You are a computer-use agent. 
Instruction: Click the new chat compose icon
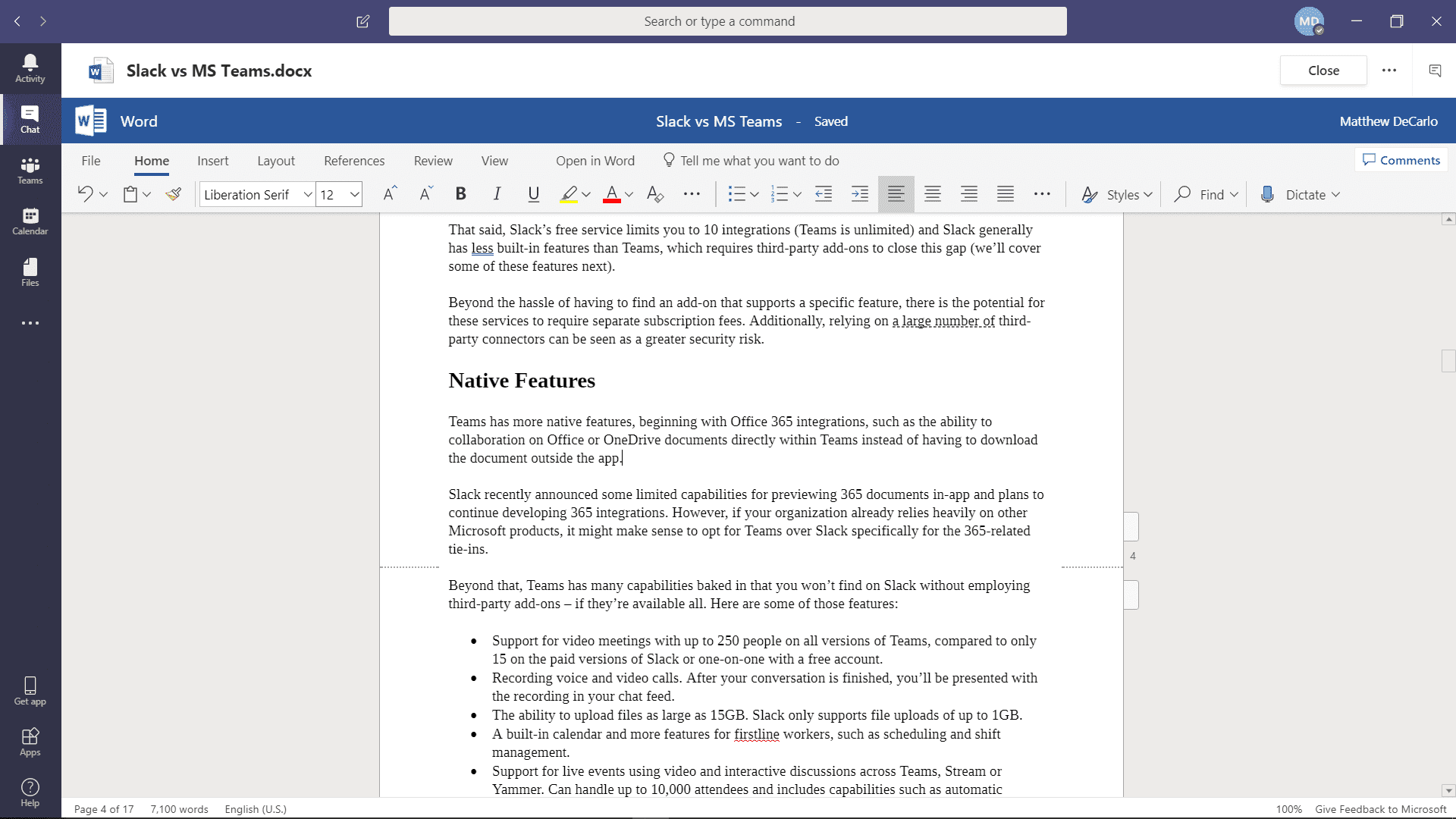click(363, 21)
